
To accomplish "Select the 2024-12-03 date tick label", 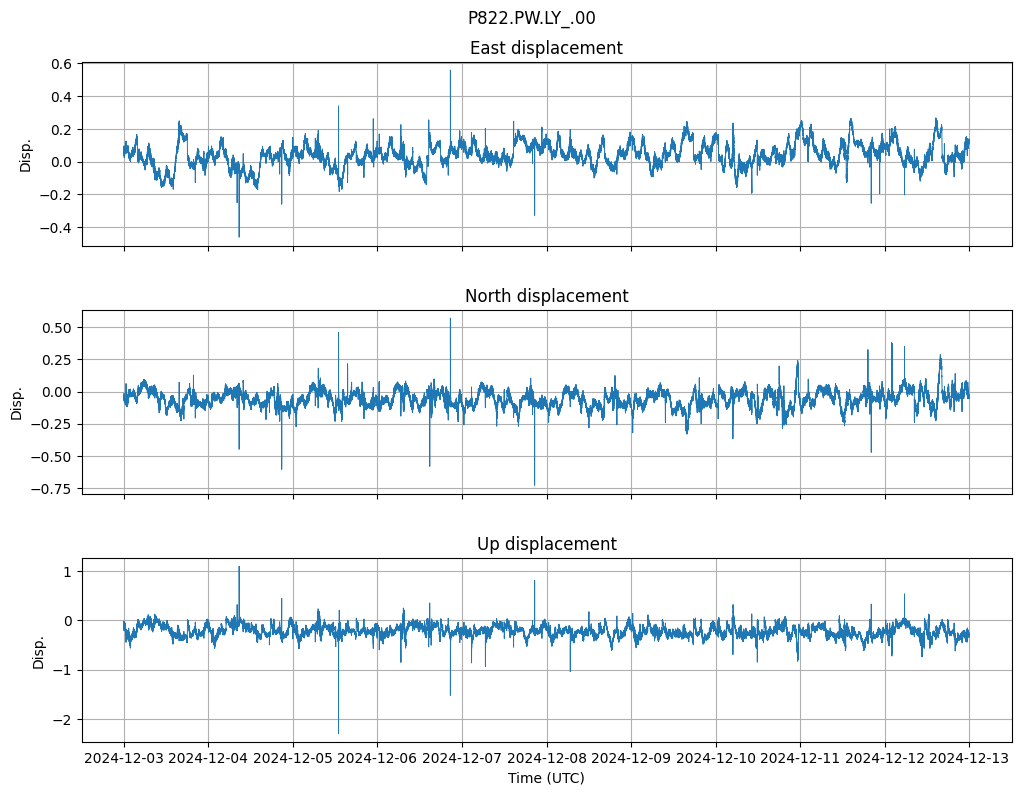I will click(124, 760).
